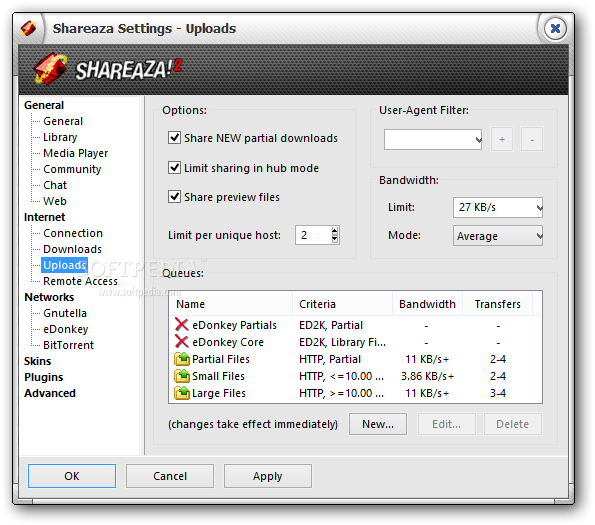Select the Internet category heading
Screen dimensions: 595x525
click(44, 217)
